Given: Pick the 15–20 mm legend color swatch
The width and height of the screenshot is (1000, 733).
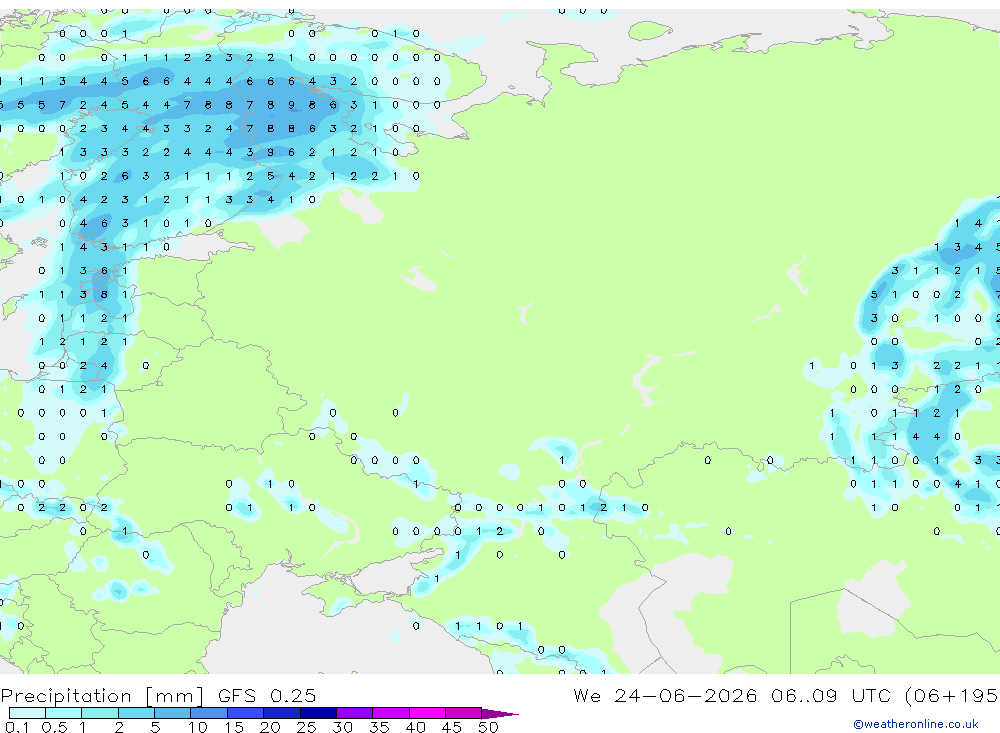Looking at the screenshot, I should point(246,713).
